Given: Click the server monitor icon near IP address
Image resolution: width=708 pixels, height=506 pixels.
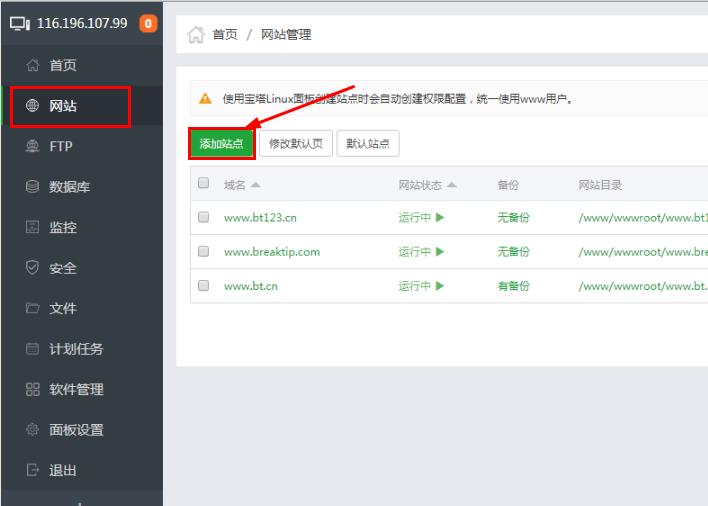Looking at the screenshot, I should (20, 23).
